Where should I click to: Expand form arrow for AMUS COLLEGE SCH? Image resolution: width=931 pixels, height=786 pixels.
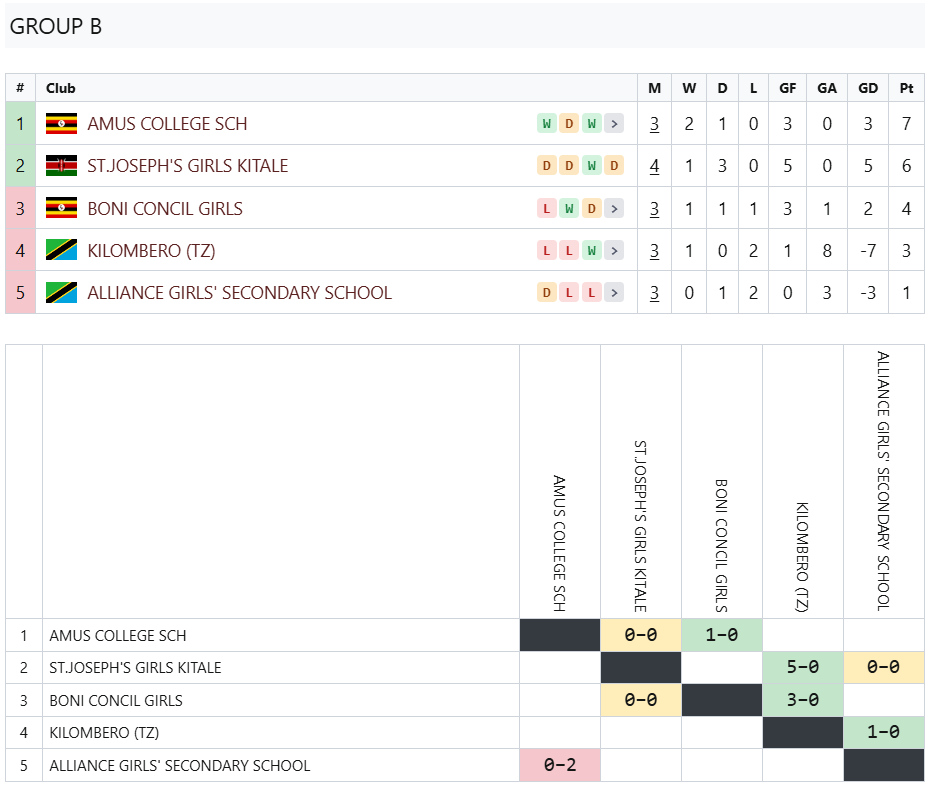(615, 123)
